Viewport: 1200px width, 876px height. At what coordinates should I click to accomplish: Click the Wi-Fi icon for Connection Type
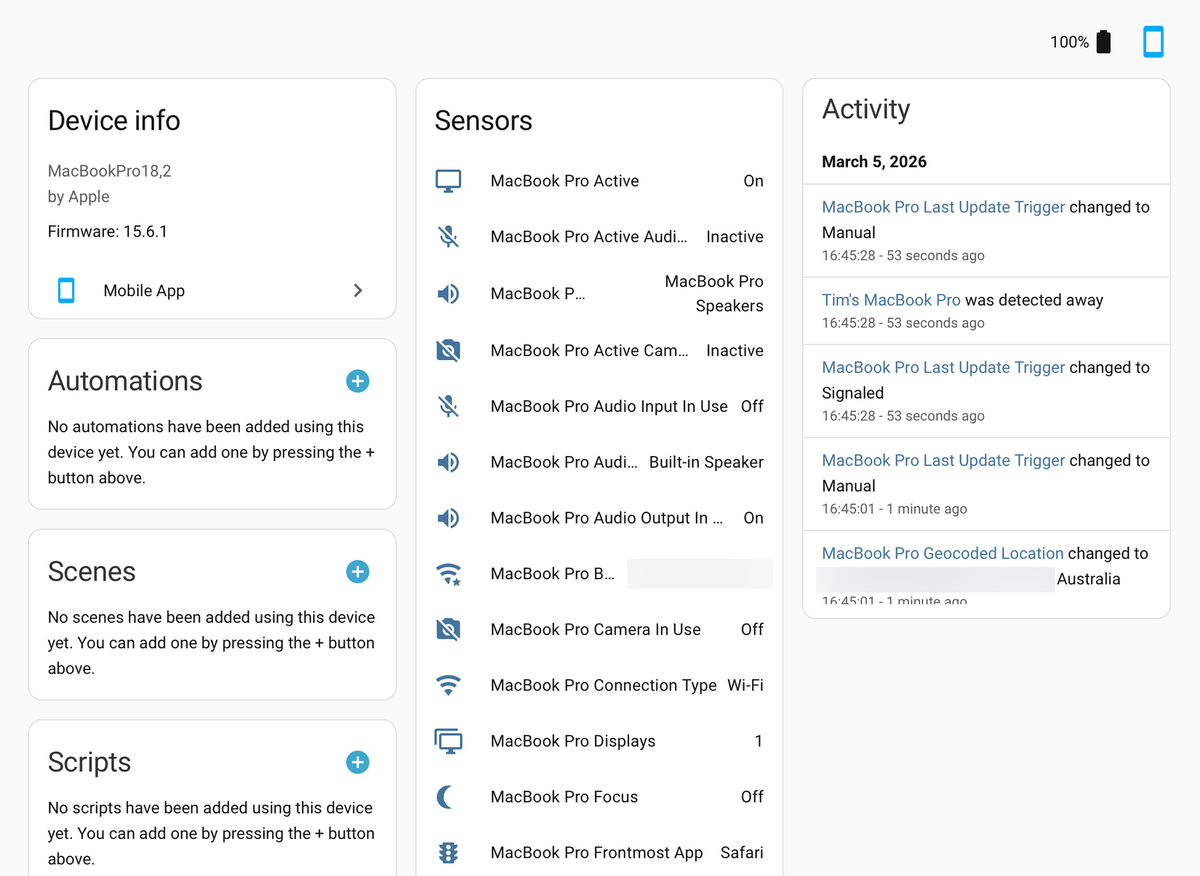(x=448, y=685)
